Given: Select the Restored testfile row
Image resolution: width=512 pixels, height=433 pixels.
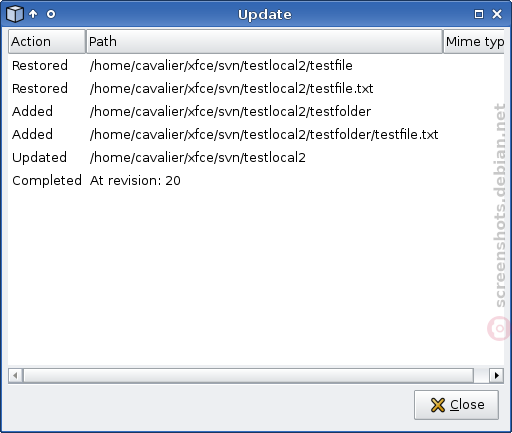Looking at the screenshot, I should (256, 65).
